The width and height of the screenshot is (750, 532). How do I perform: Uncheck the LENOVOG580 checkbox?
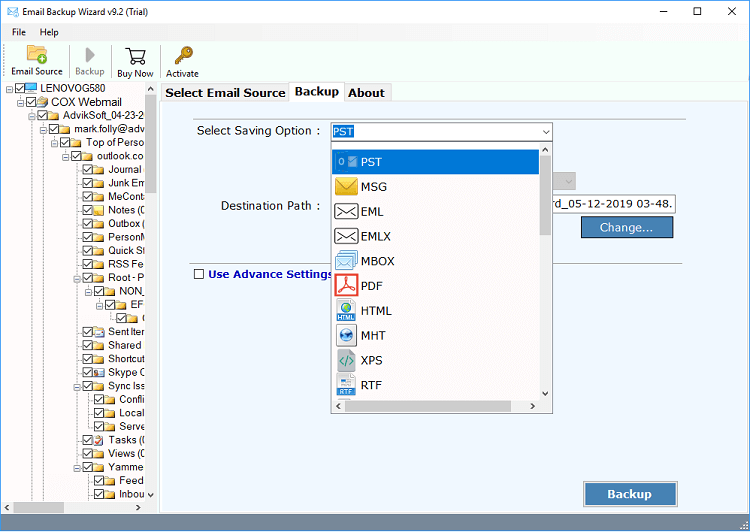[20, 88]
